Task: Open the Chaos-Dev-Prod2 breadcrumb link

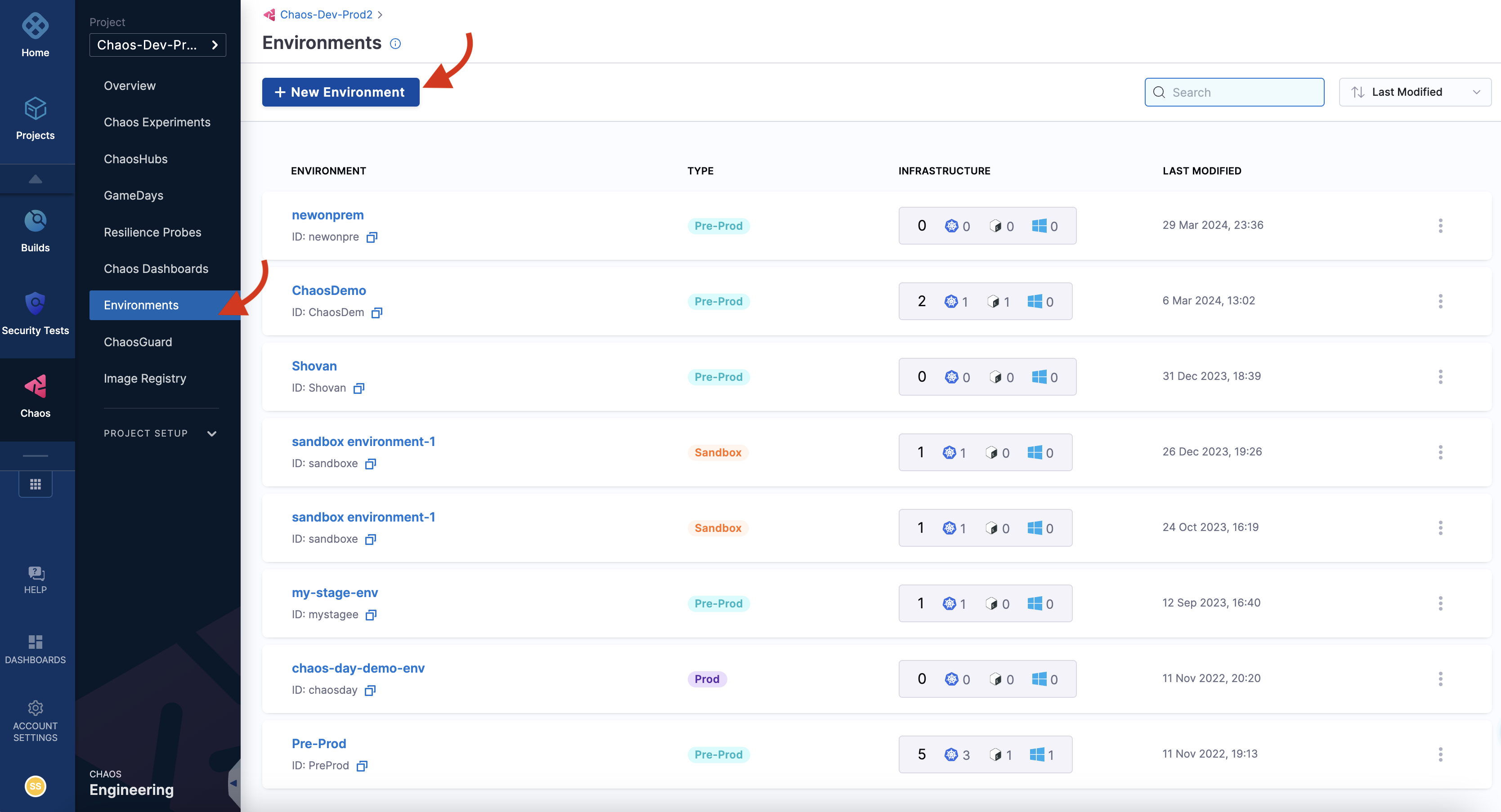Action: click(x=326, y=14)
